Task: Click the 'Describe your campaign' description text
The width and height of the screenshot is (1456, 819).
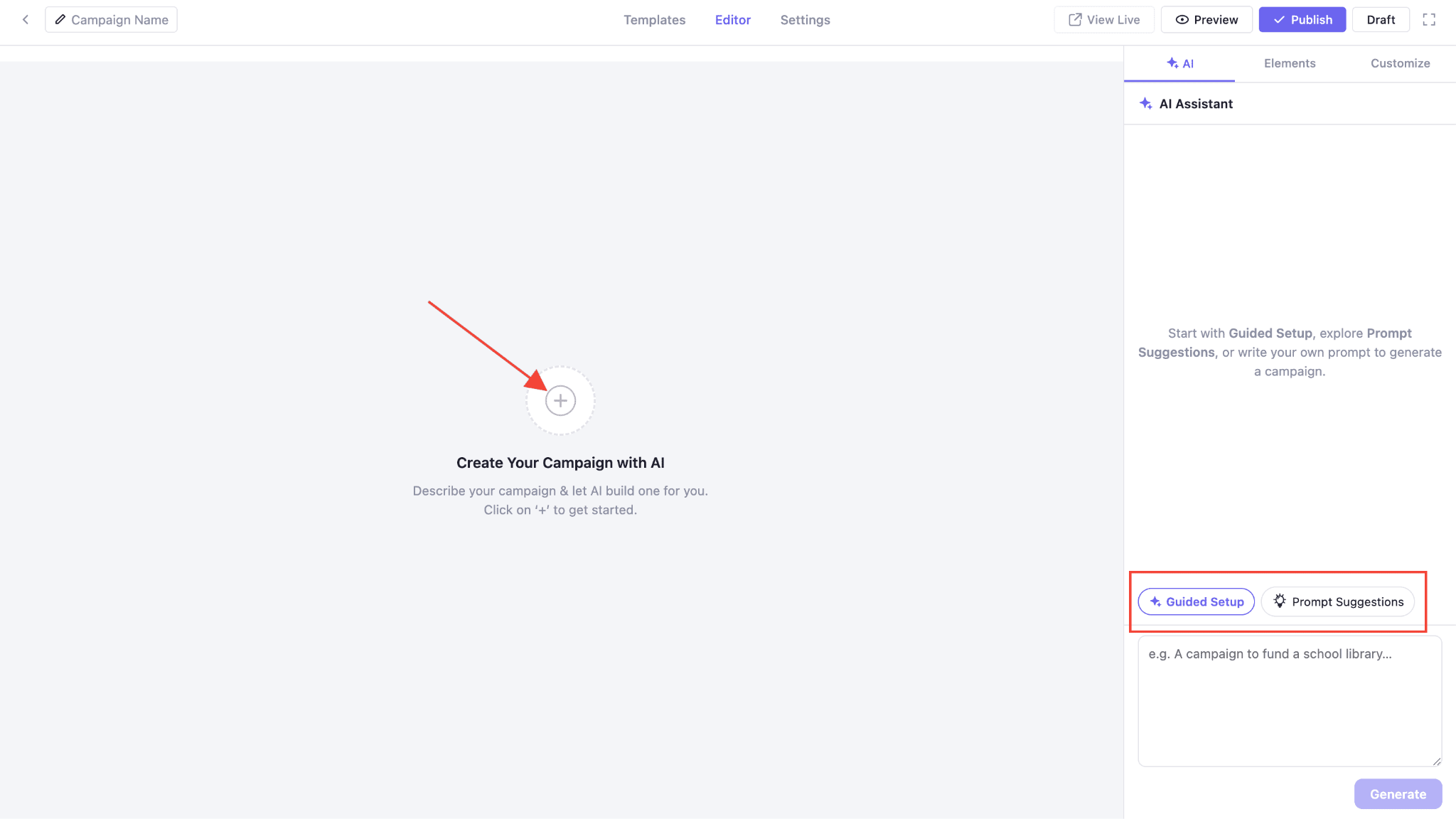Action: pos(560,500)
